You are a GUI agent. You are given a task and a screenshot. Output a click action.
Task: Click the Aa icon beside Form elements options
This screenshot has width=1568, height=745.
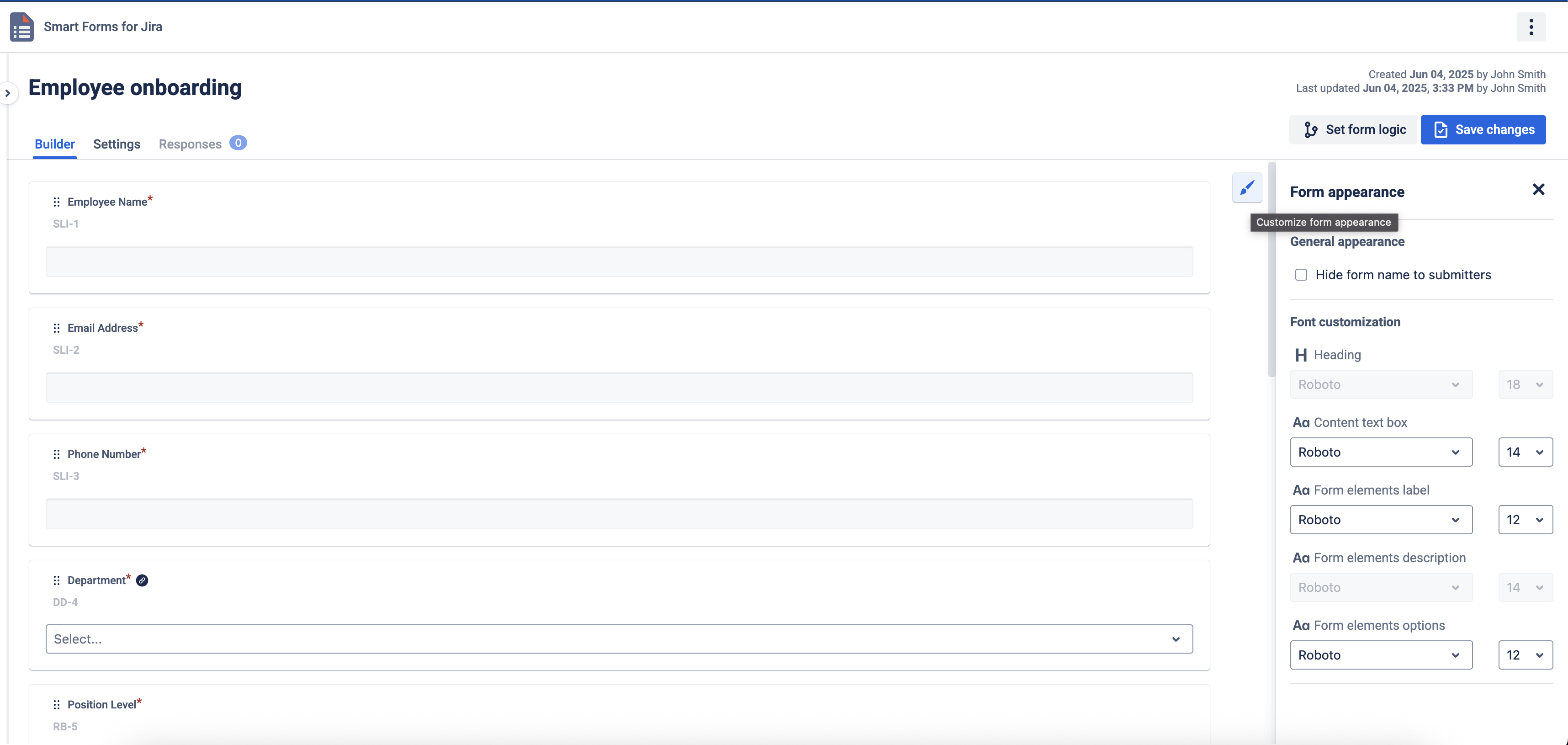(1302, 625)
